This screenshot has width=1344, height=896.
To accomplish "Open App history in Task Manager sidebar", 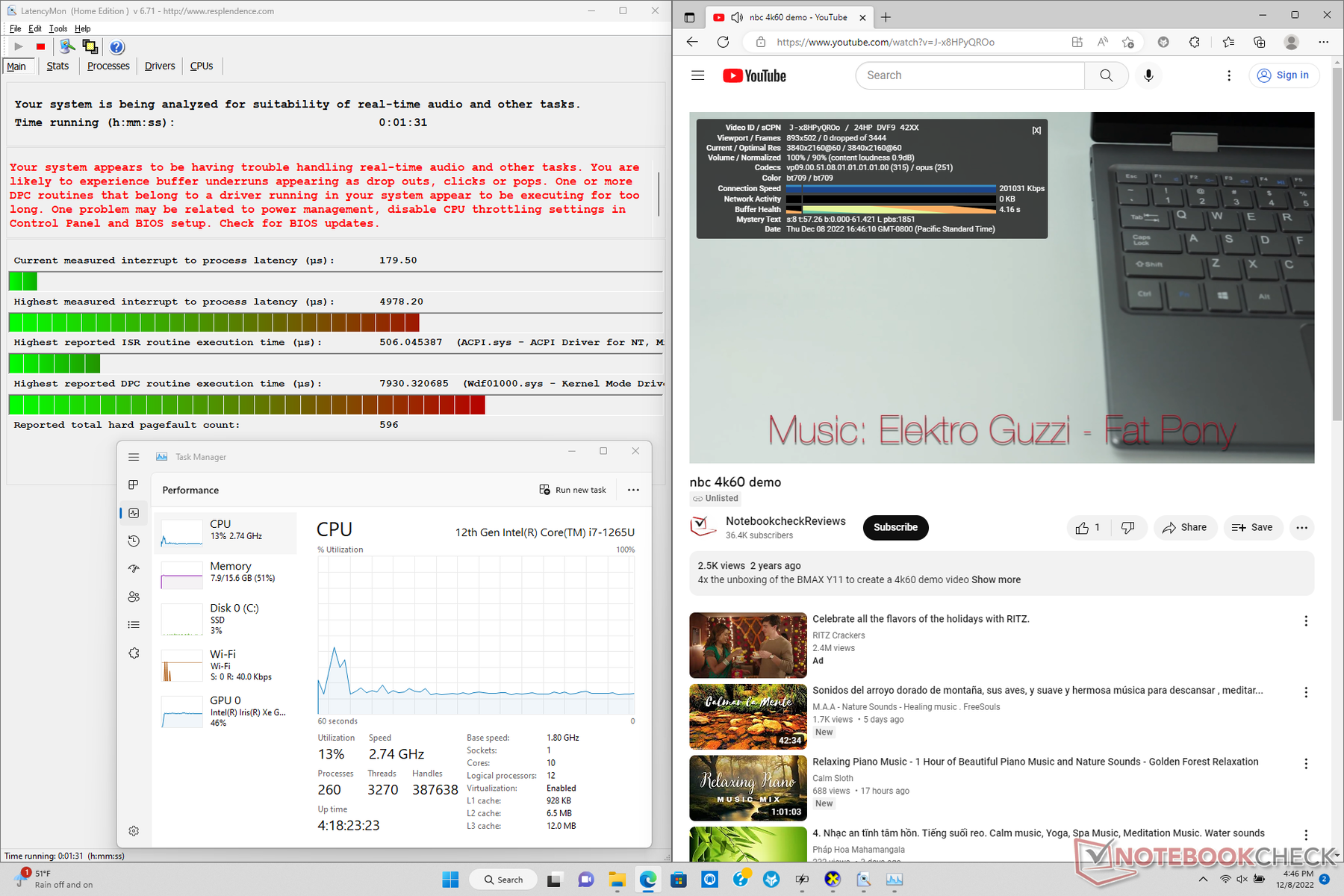I will [x=134, y=541].
